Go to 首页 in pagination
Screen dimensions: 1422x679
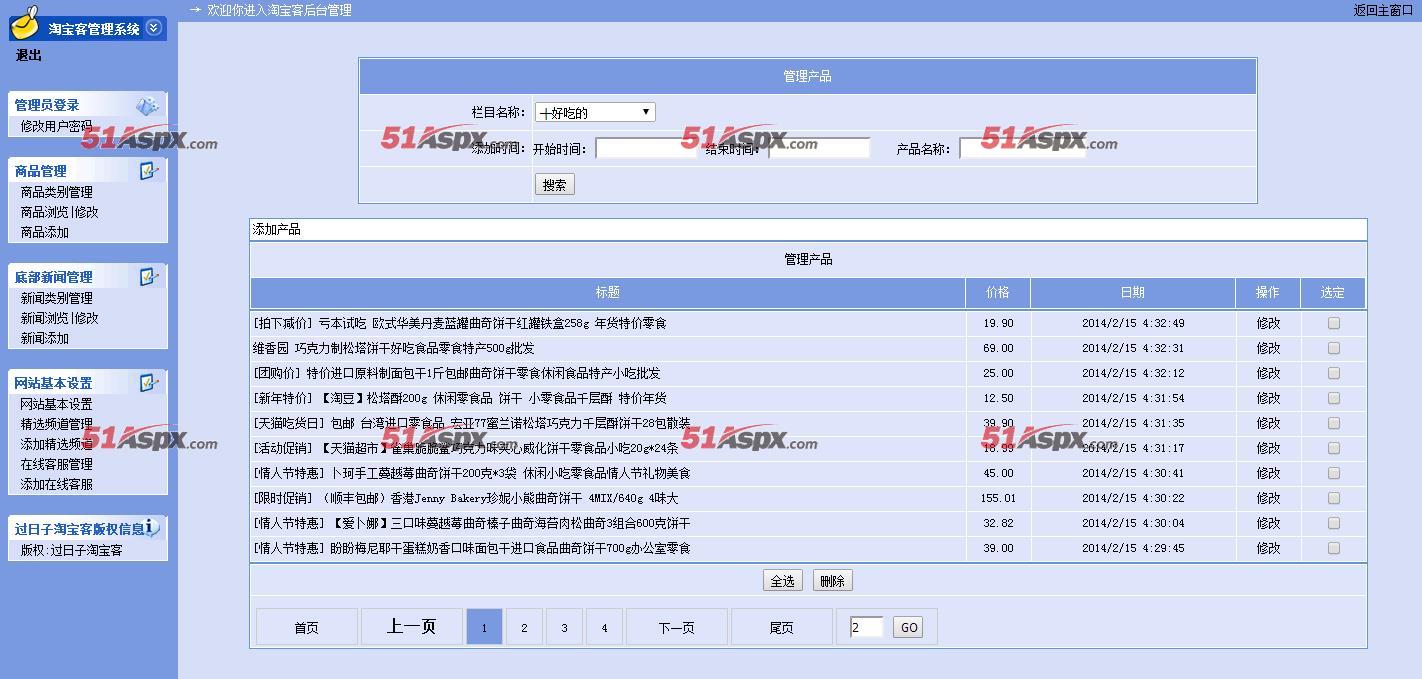pyautogui.click(x=307, y=627)
